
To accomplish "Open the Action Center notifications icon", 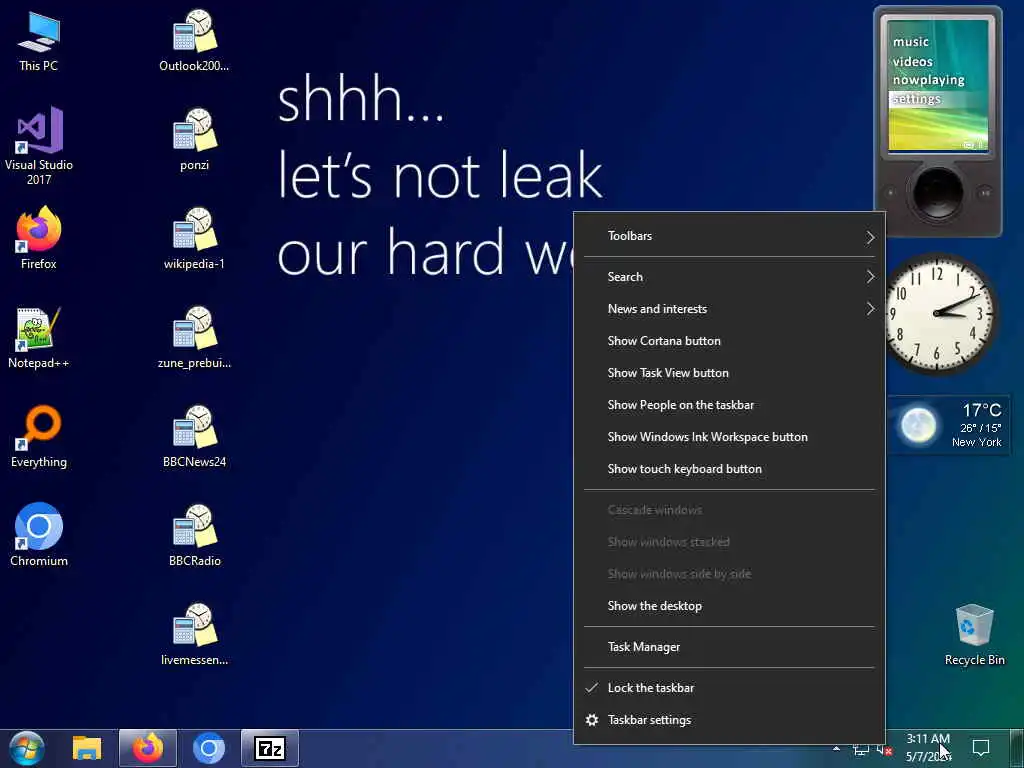I will tap(981, 748).
